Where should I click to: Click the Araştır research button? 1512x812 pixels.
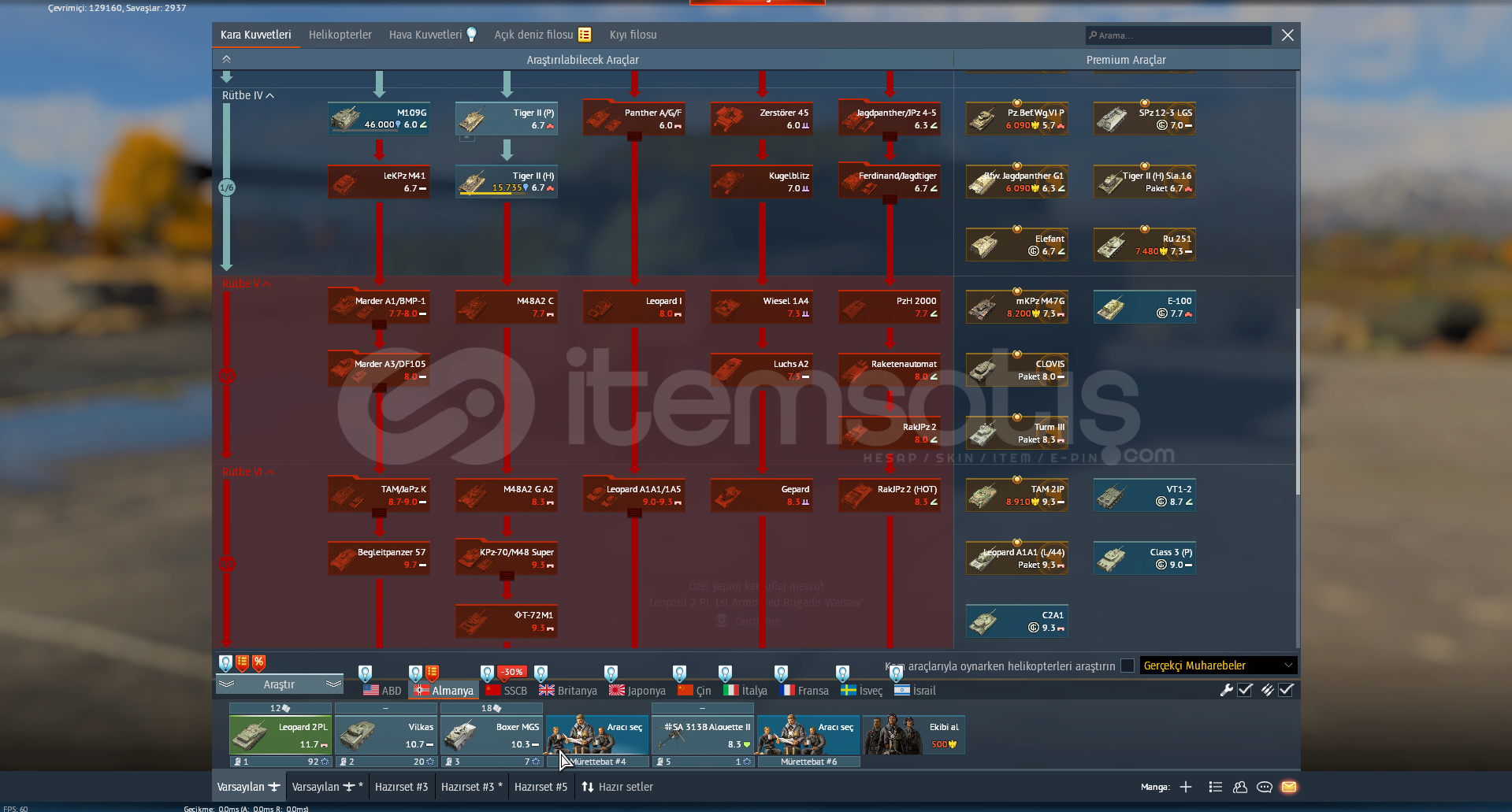(279, 684)
